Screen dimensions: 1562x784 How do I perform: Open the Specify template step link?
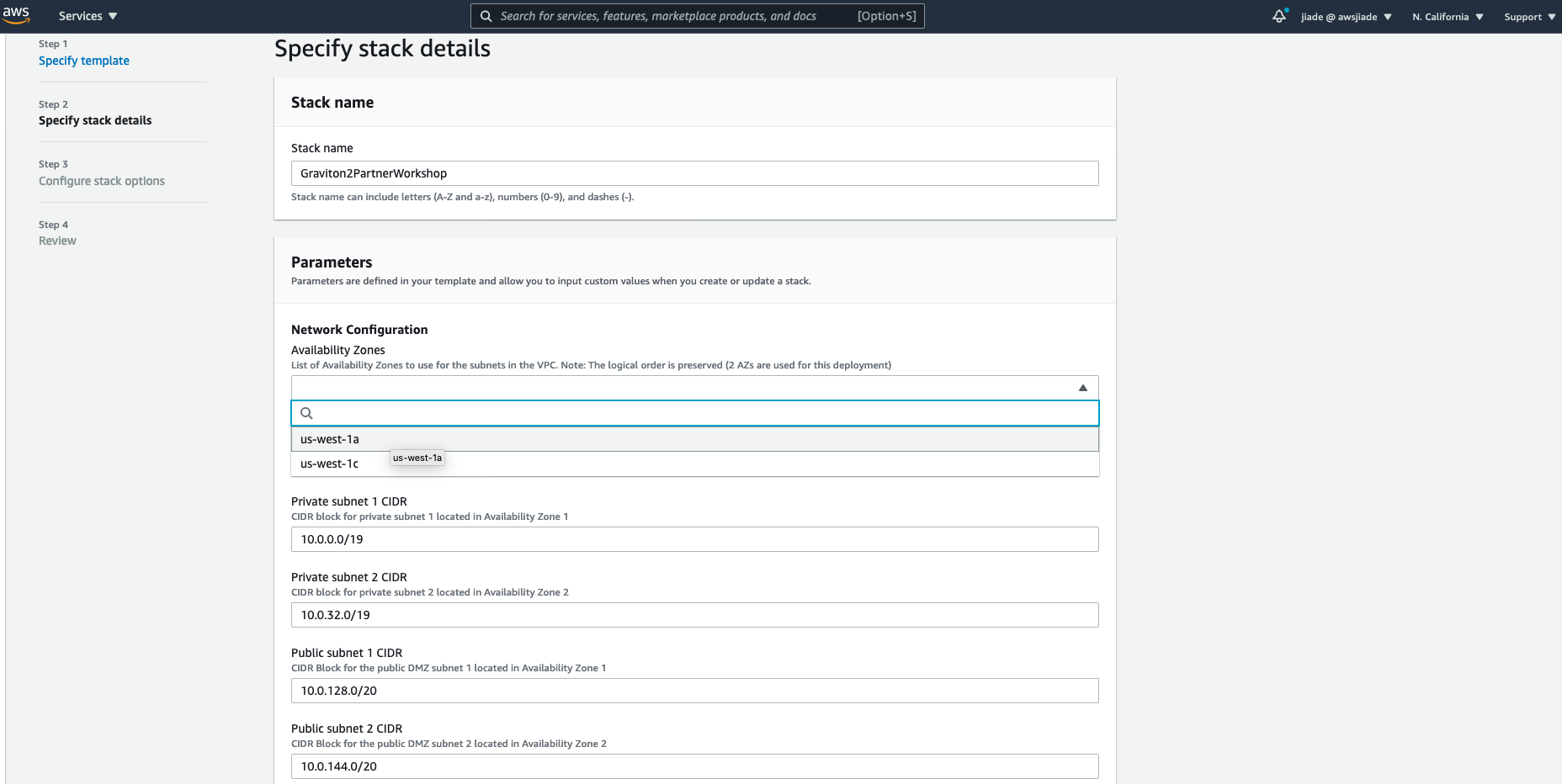tap(83, 61)
